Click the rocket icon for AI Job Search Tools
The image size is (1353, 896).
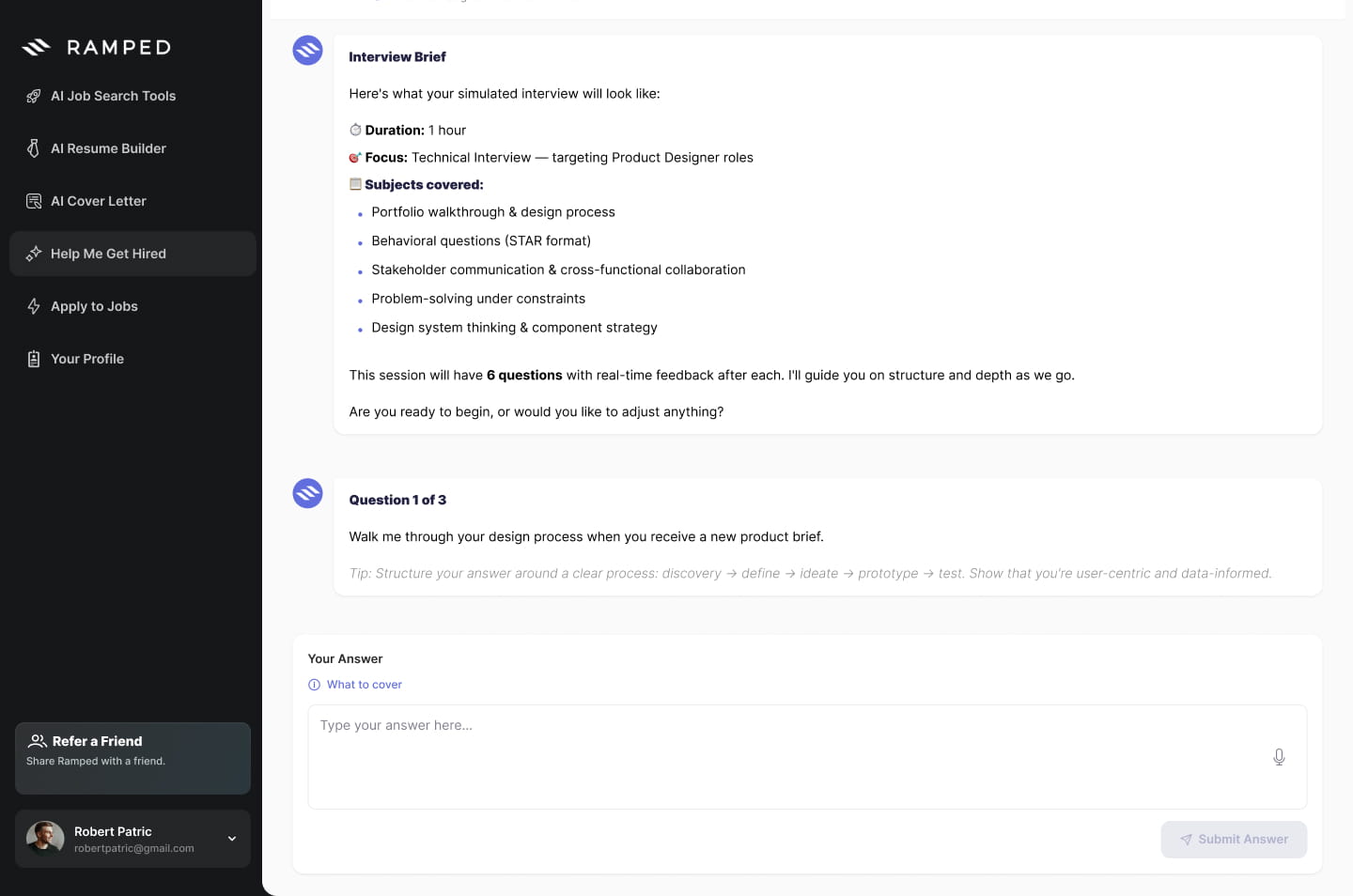point(34,96)
